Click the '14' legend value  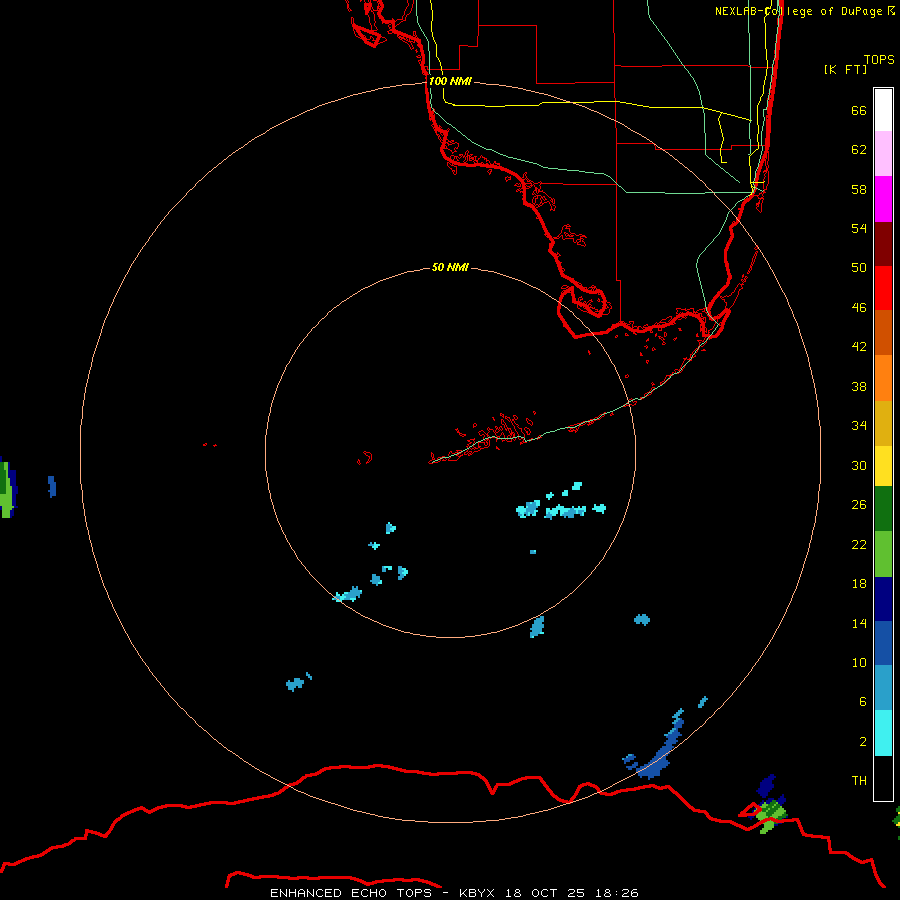[x=859, y=623]
